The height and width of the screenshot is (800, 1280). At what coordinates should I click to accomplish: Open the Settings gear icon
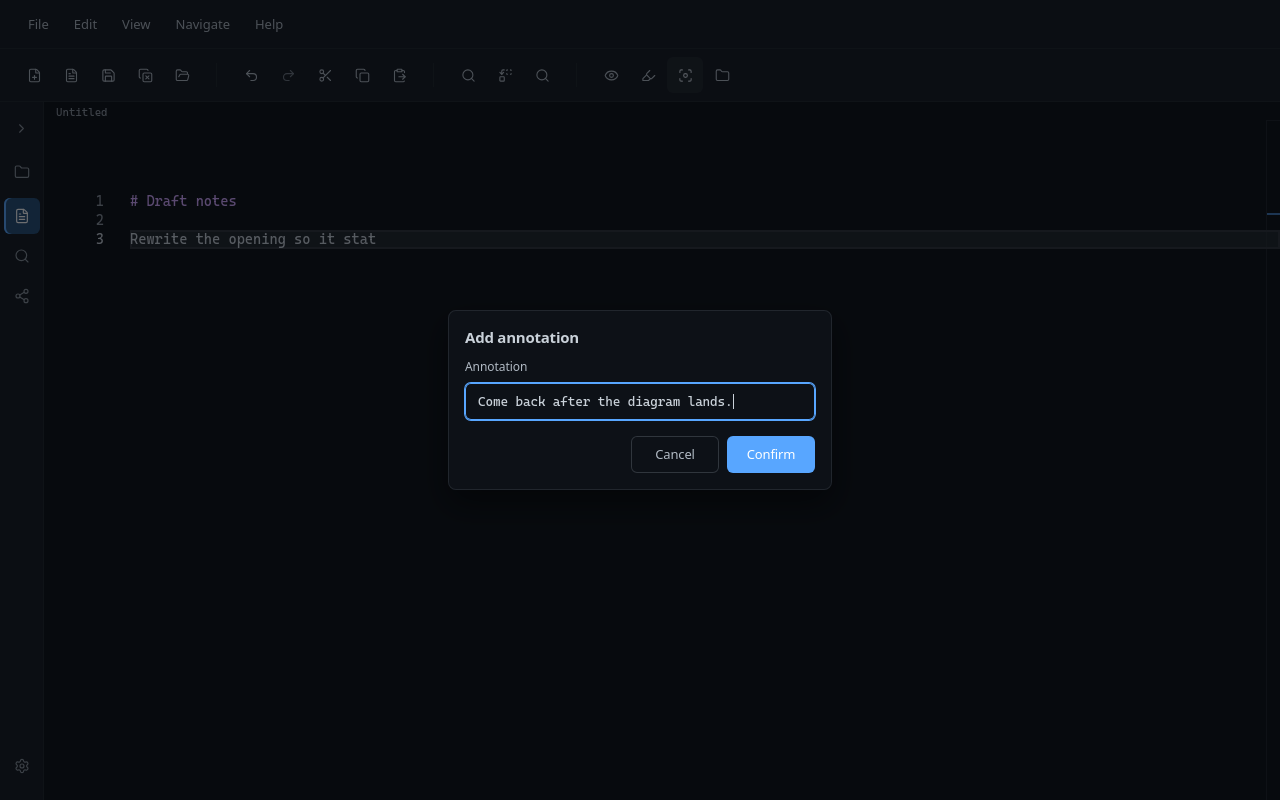[x=22, y=766]
